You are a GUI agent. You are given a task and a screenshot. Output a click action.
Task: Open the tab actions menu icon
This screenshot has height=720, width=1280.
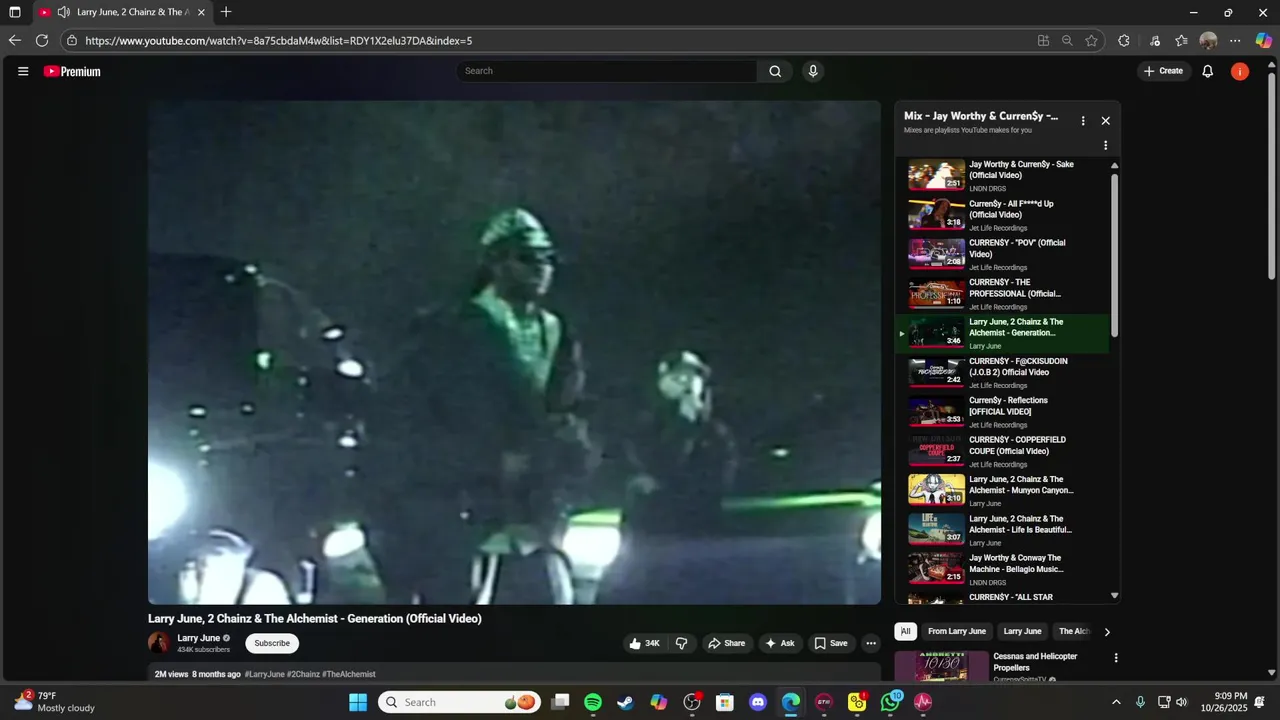(x=14, y=12)
